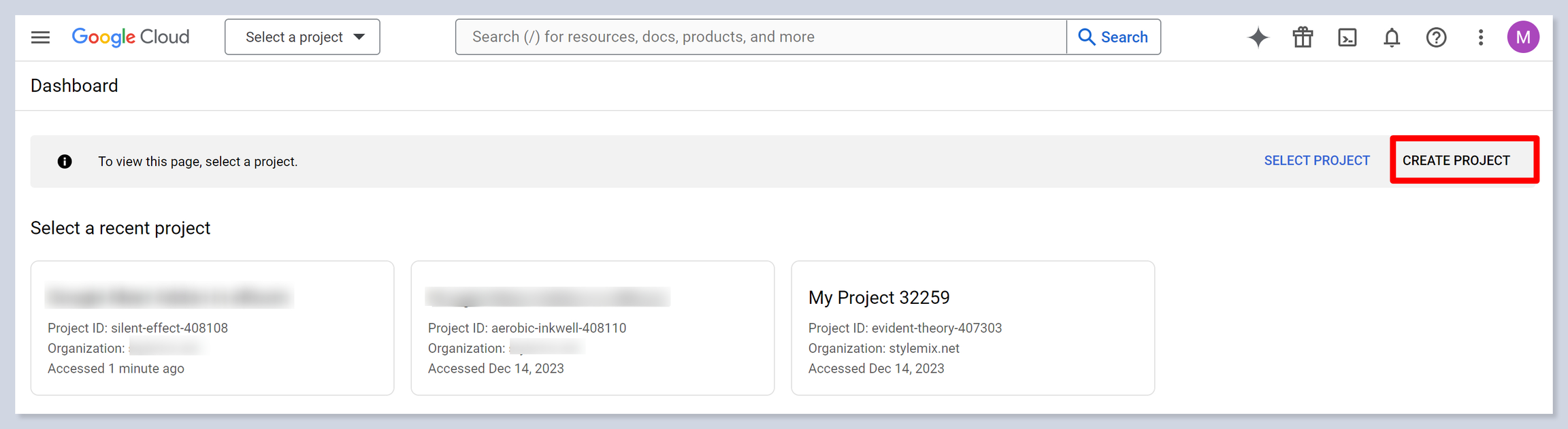
Task: Open the notifications bell
Action: tap(1392, 37)
